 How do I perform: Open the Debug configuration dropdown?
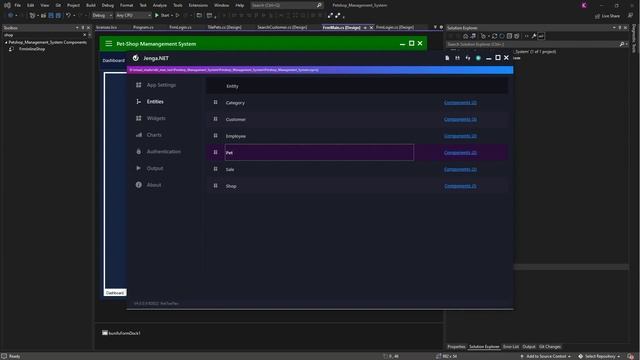click(x=102, y=16)
